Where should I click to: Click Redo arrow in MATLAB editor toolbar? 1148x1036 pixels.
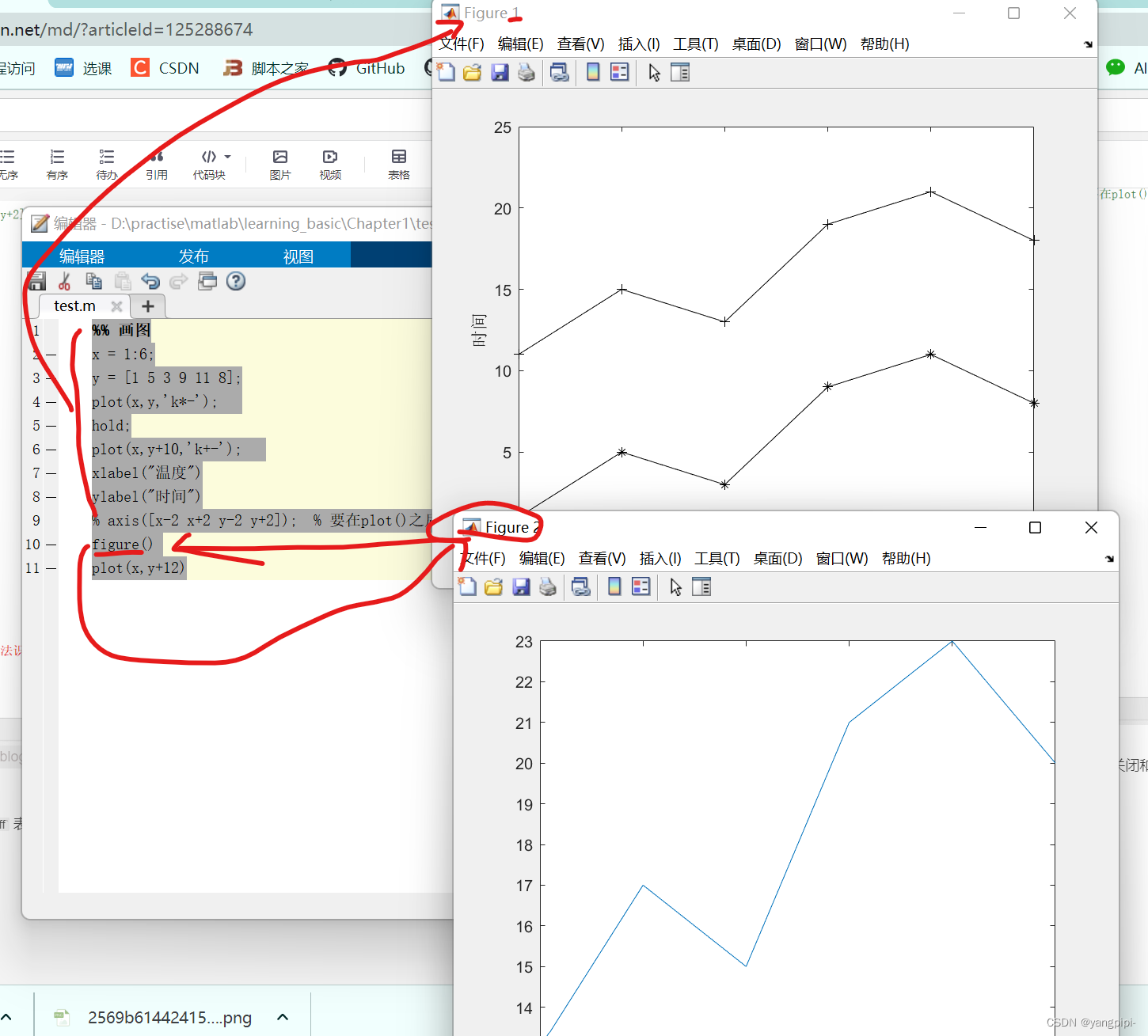[179, 281]
